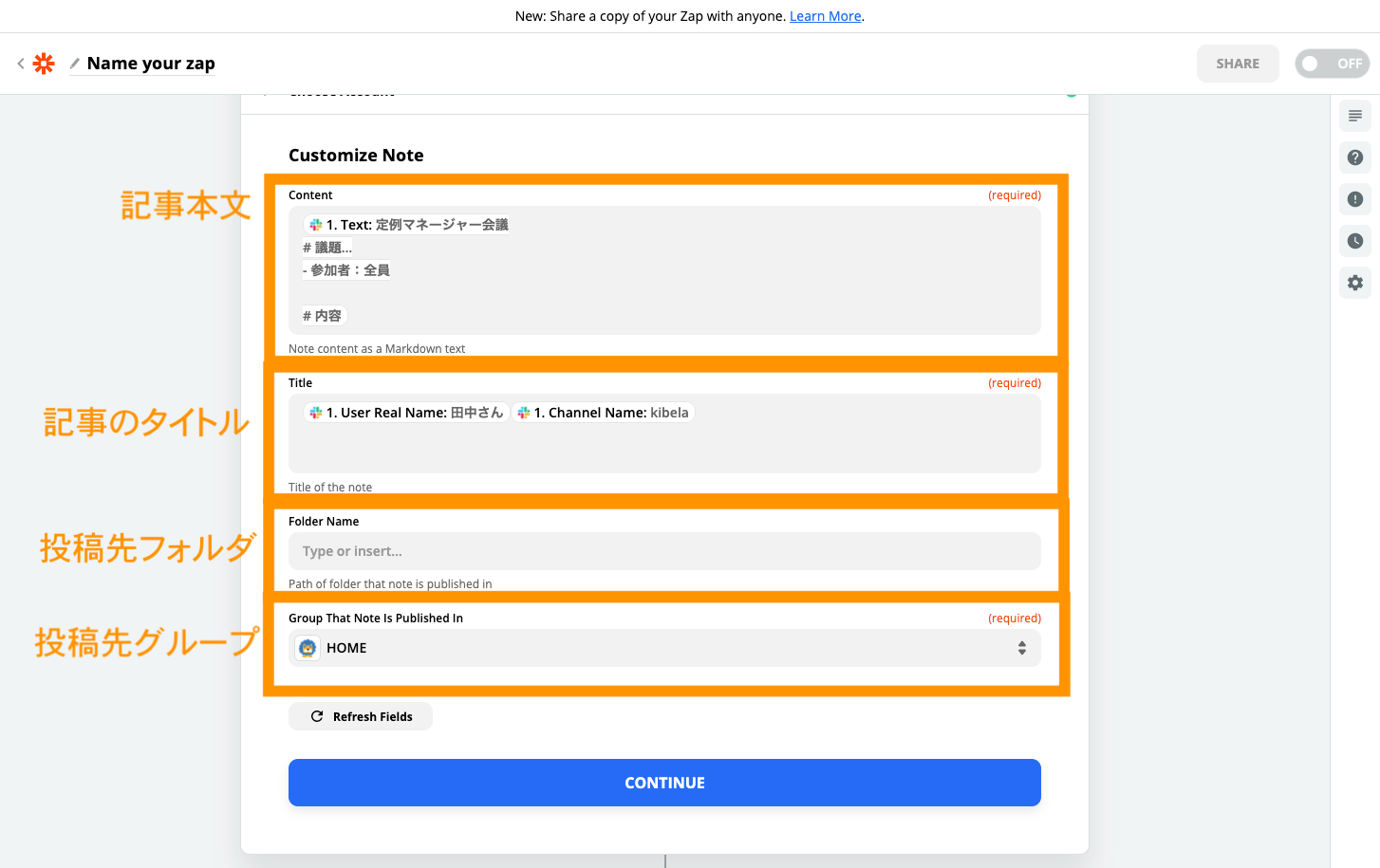Open the notes list icon in sidebar

(x=1354, y=116)
